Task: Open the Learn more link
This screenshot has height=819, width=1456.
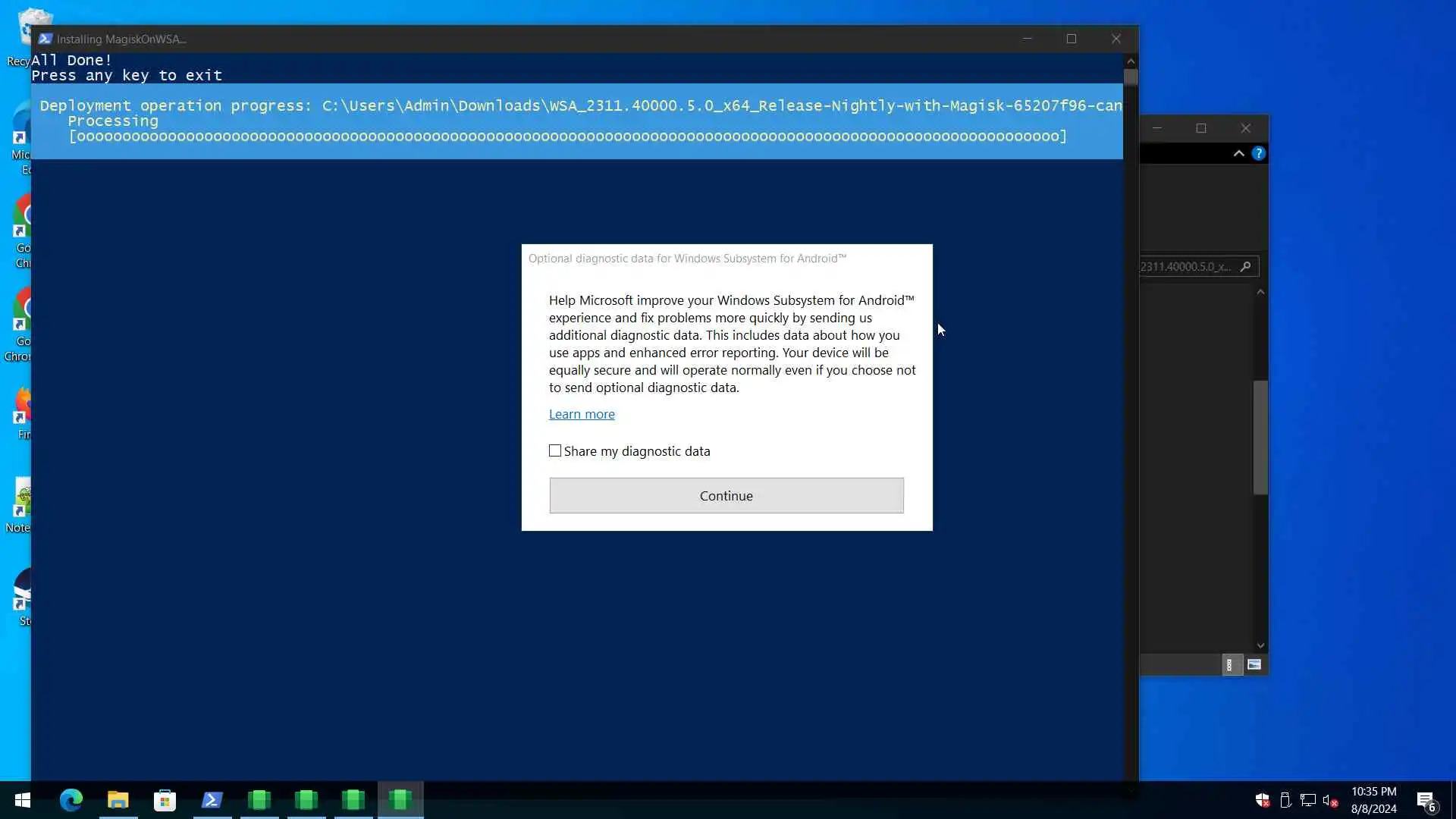Action: pos(582,414)
